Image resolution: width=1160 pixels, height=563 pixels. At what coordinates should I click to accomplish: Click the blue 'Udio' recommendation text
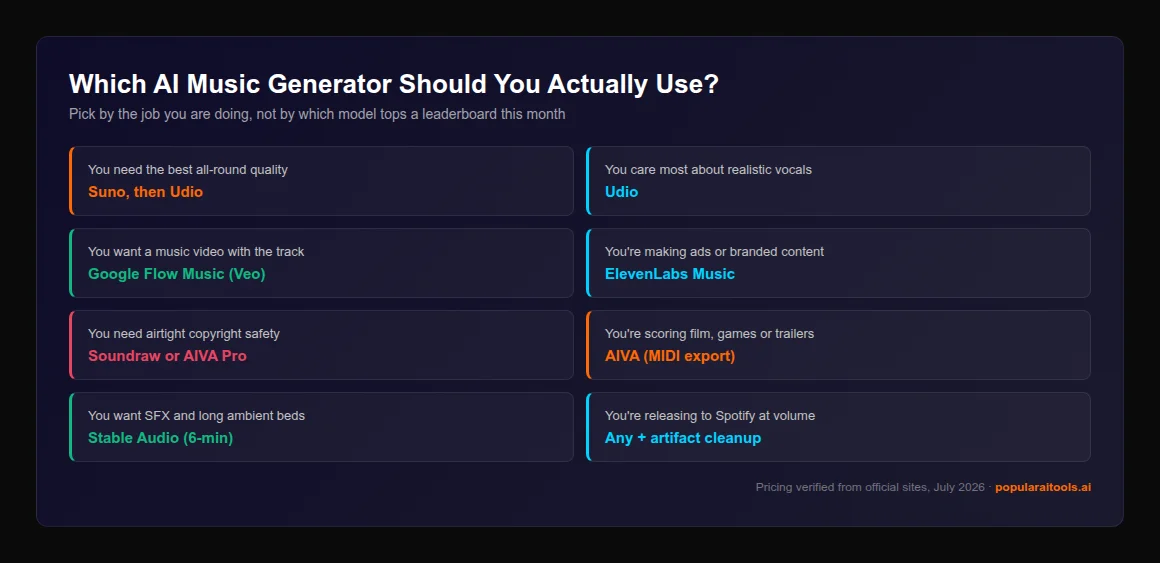621,192
